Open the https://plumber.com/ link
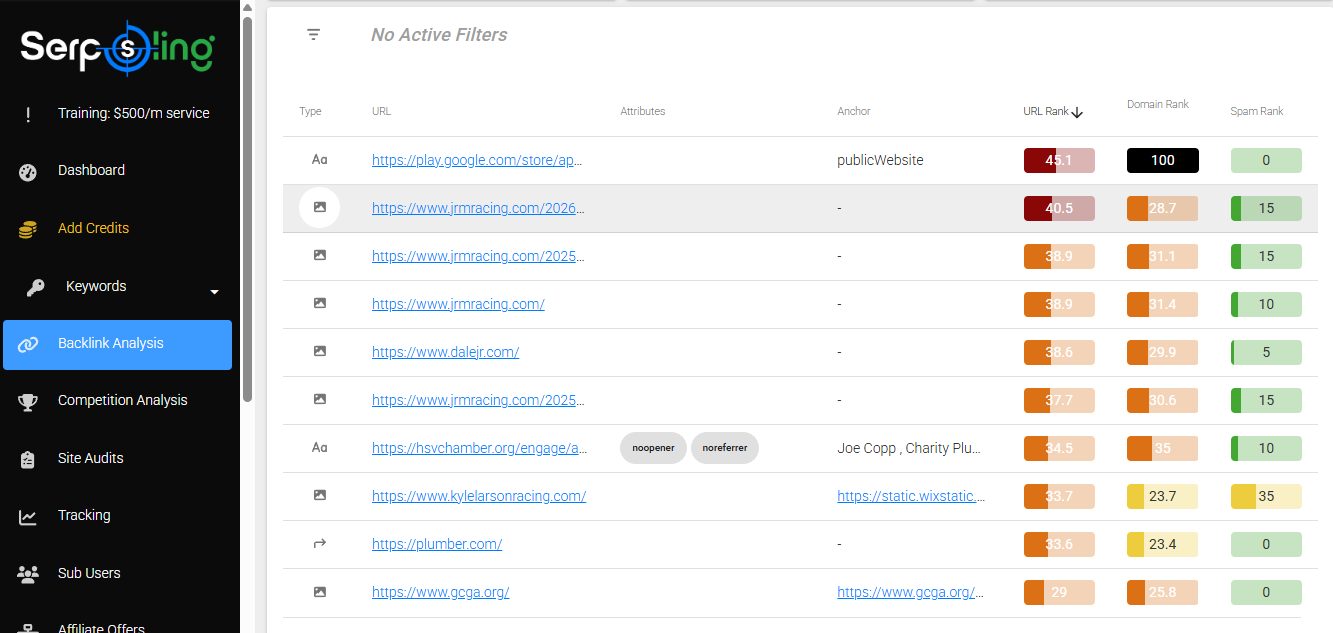The height and width of the screenshot is (633, 1333). (x=437, y=544)
